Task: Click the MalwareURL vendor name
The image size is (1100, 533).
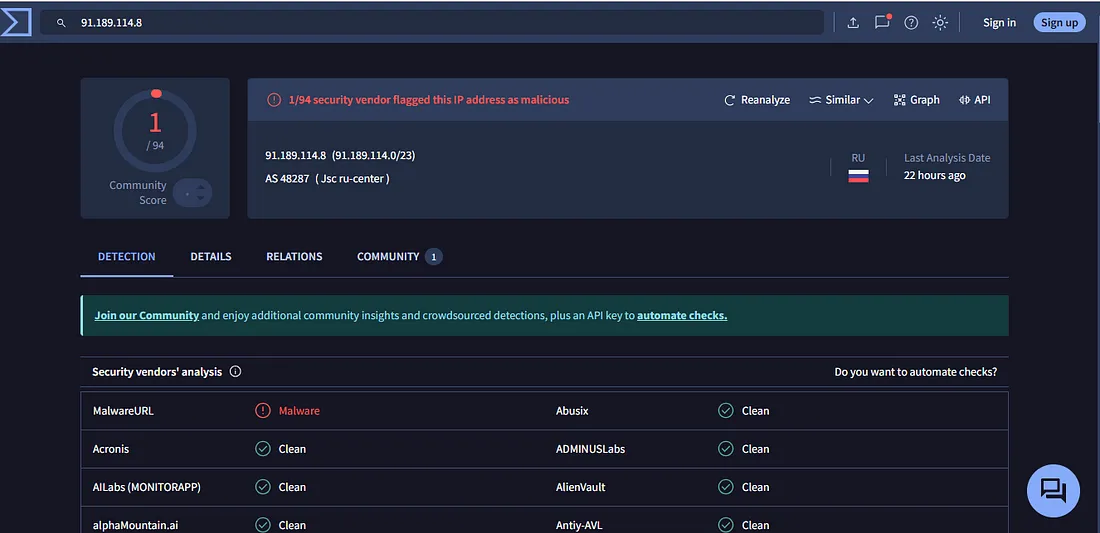Action: click(123, 411)
